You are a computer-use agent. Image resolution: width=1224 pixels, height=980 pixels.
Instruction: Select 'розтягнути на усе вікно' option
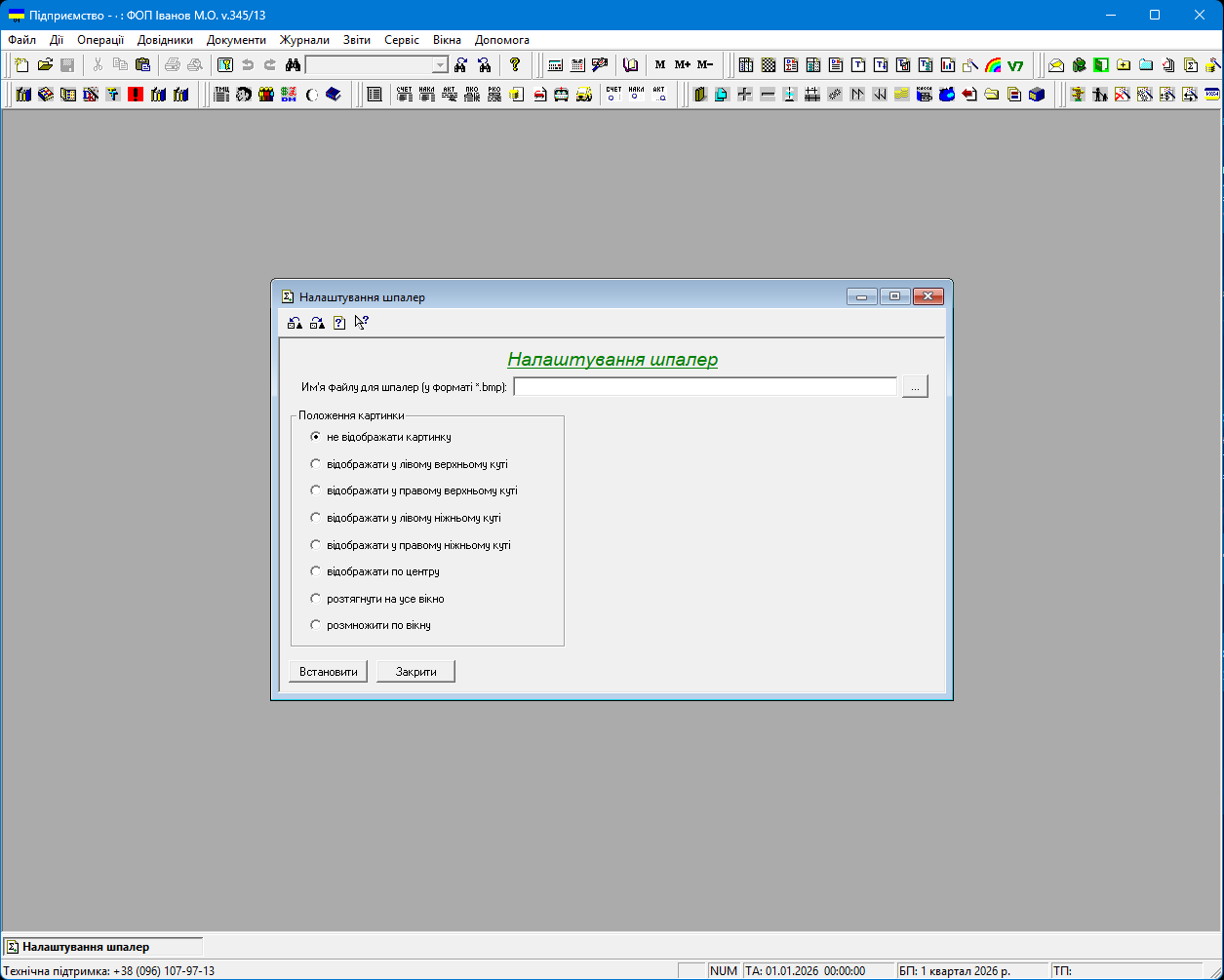click(315, 599)
